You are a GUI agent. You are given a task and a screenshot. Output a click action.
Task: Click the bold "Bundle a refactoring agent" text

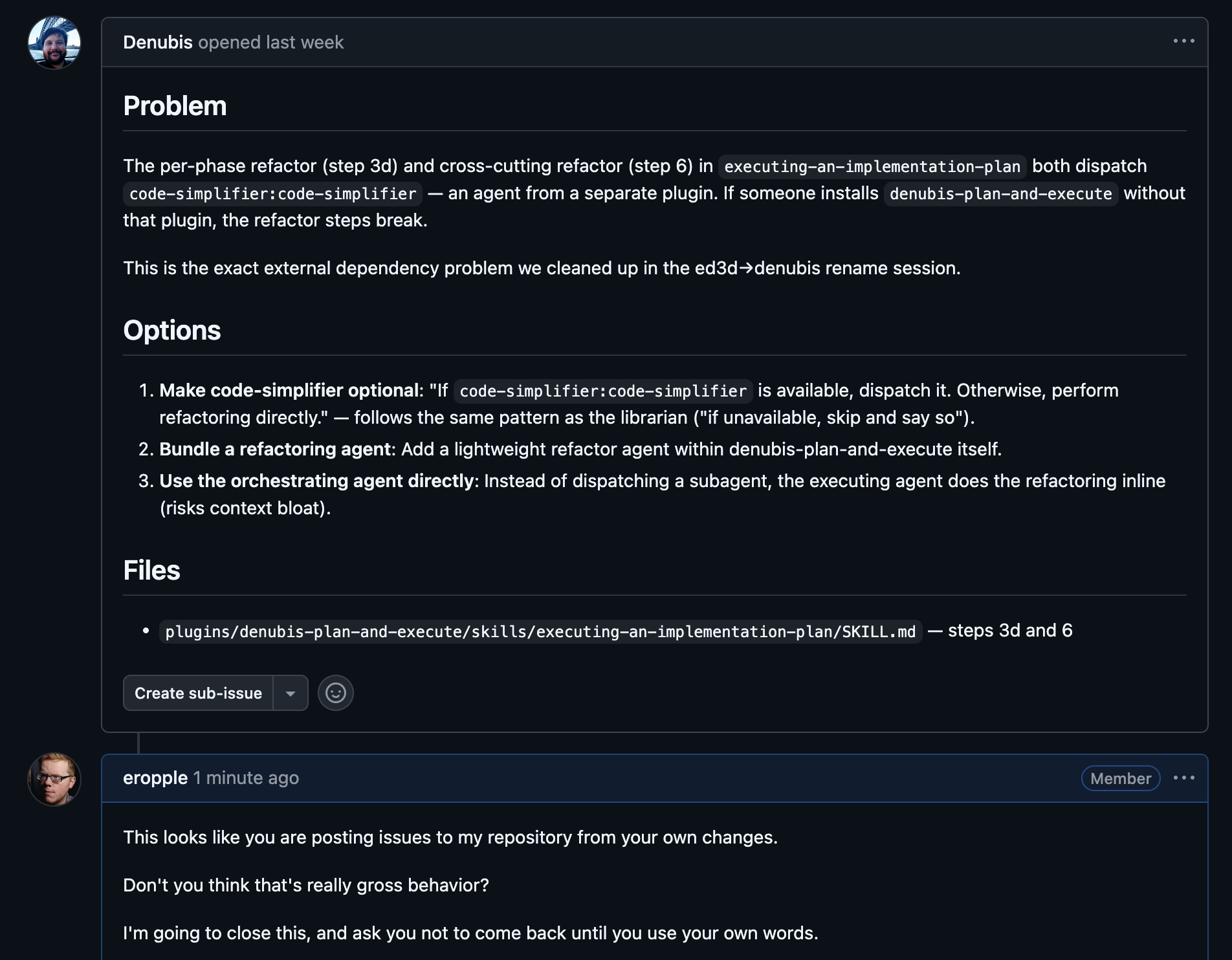tap(275, 450)
